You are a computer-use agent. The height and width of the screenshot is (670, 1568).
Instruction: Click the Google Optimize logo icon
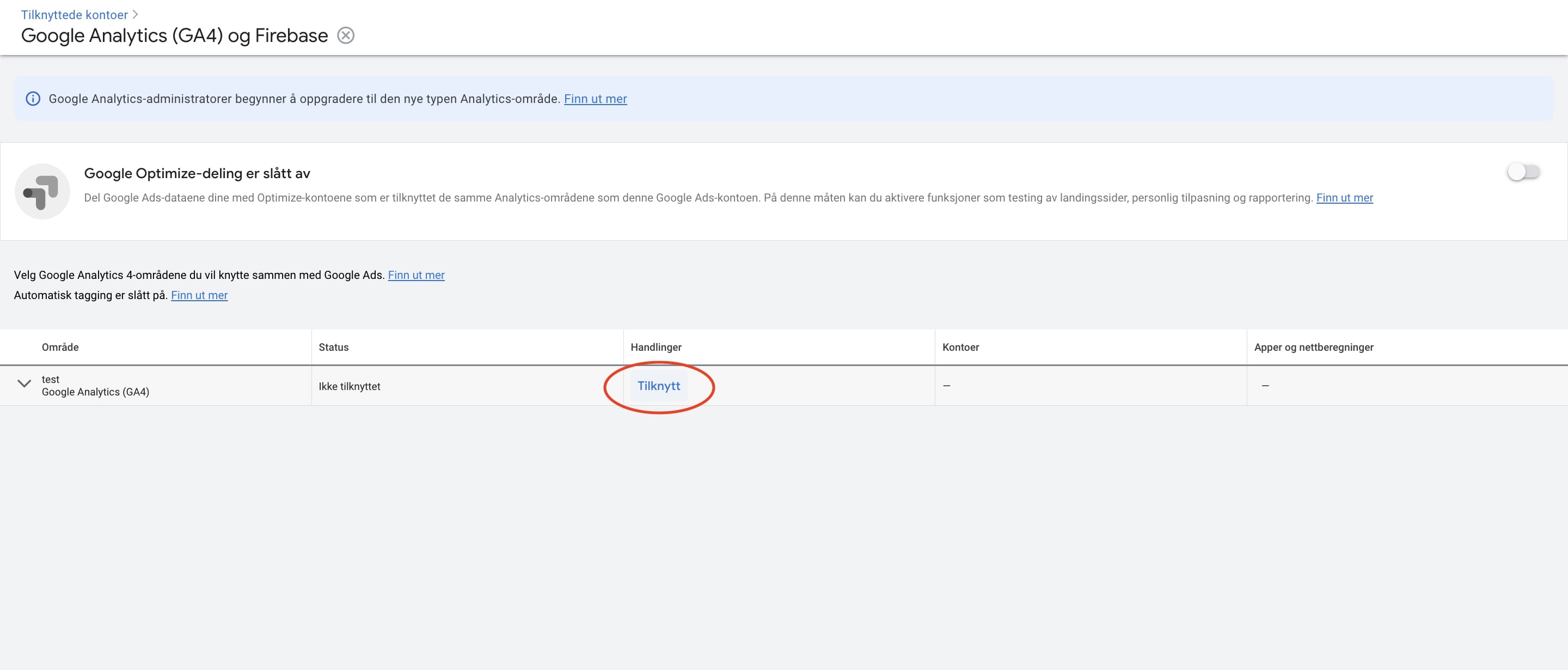point(42,191)
